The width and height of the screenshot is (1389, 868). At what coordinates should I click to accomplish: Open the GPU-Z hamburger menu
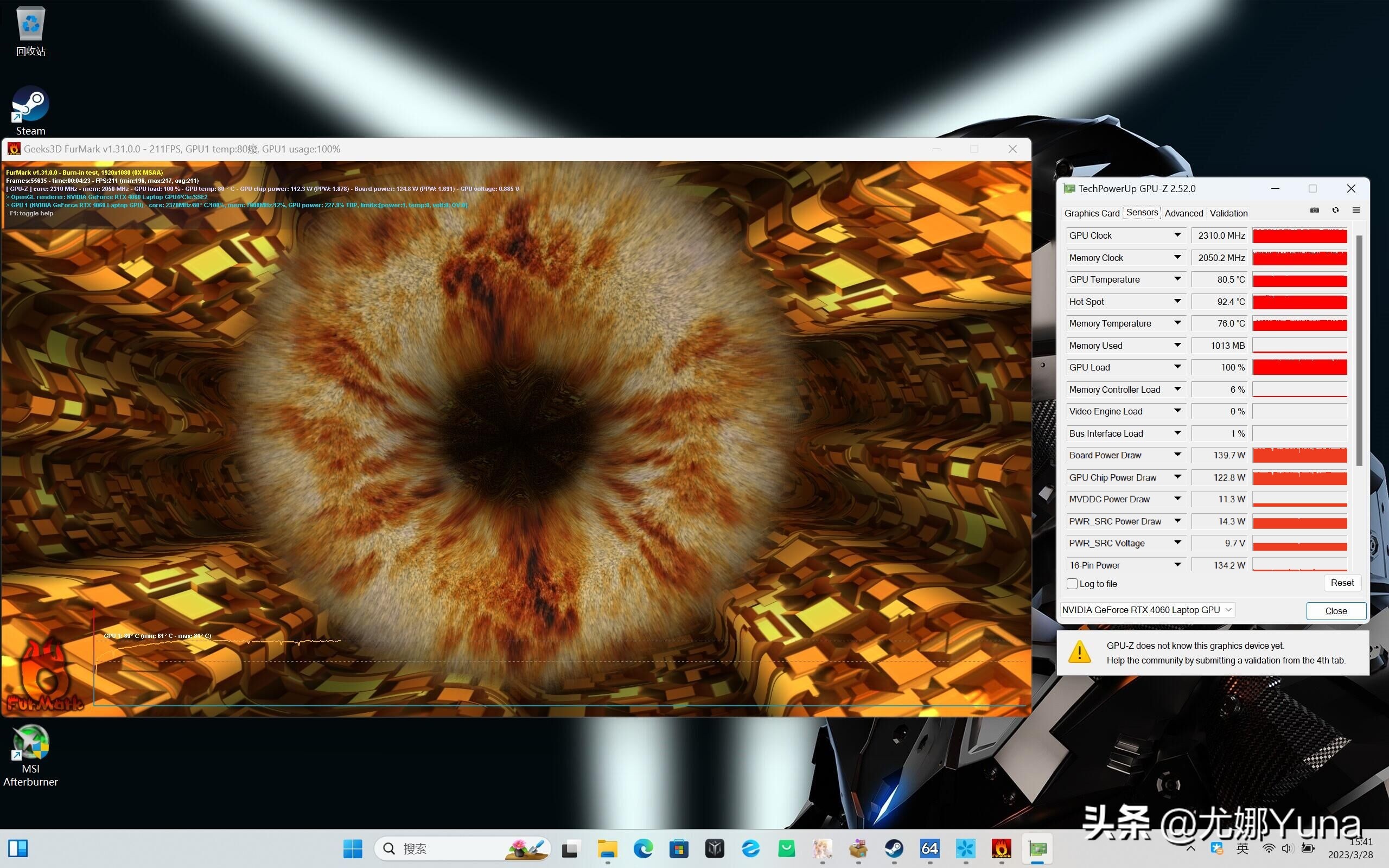coord(1356,210)
